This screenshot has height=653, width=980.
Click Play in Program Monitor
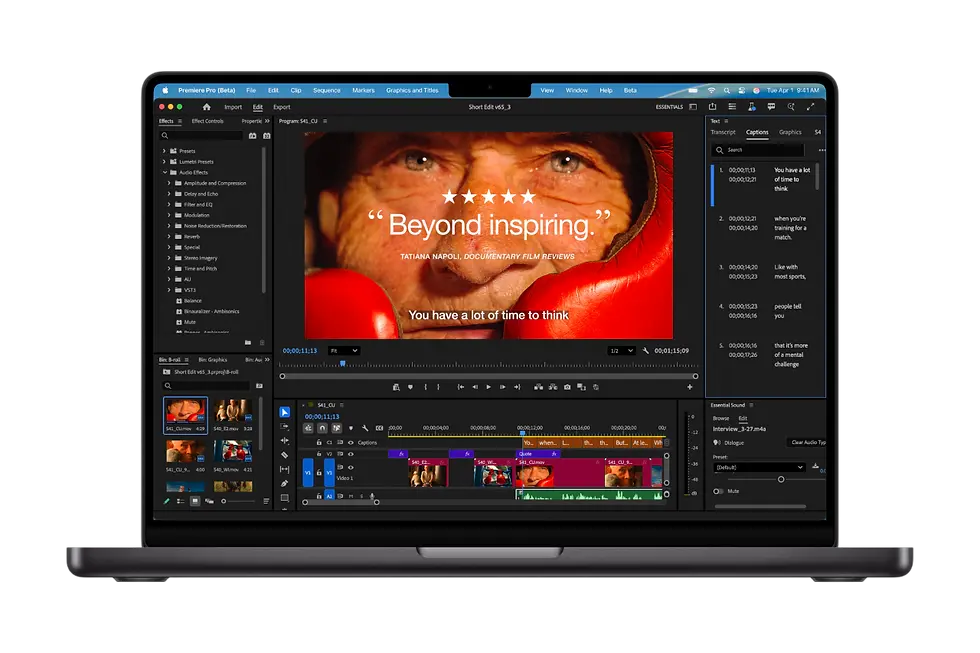tap(489, 387)
